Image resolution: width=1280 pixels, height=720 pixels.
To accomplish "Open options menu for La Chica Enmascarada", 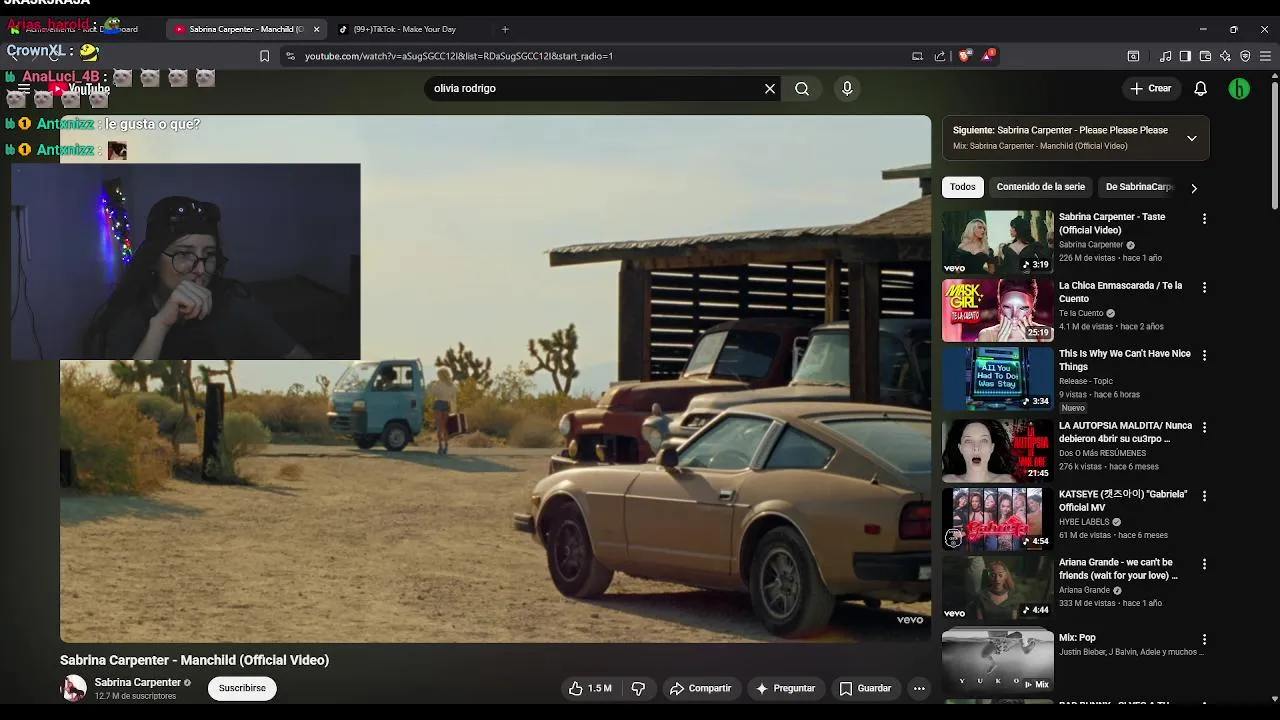I will [1204, 287].
